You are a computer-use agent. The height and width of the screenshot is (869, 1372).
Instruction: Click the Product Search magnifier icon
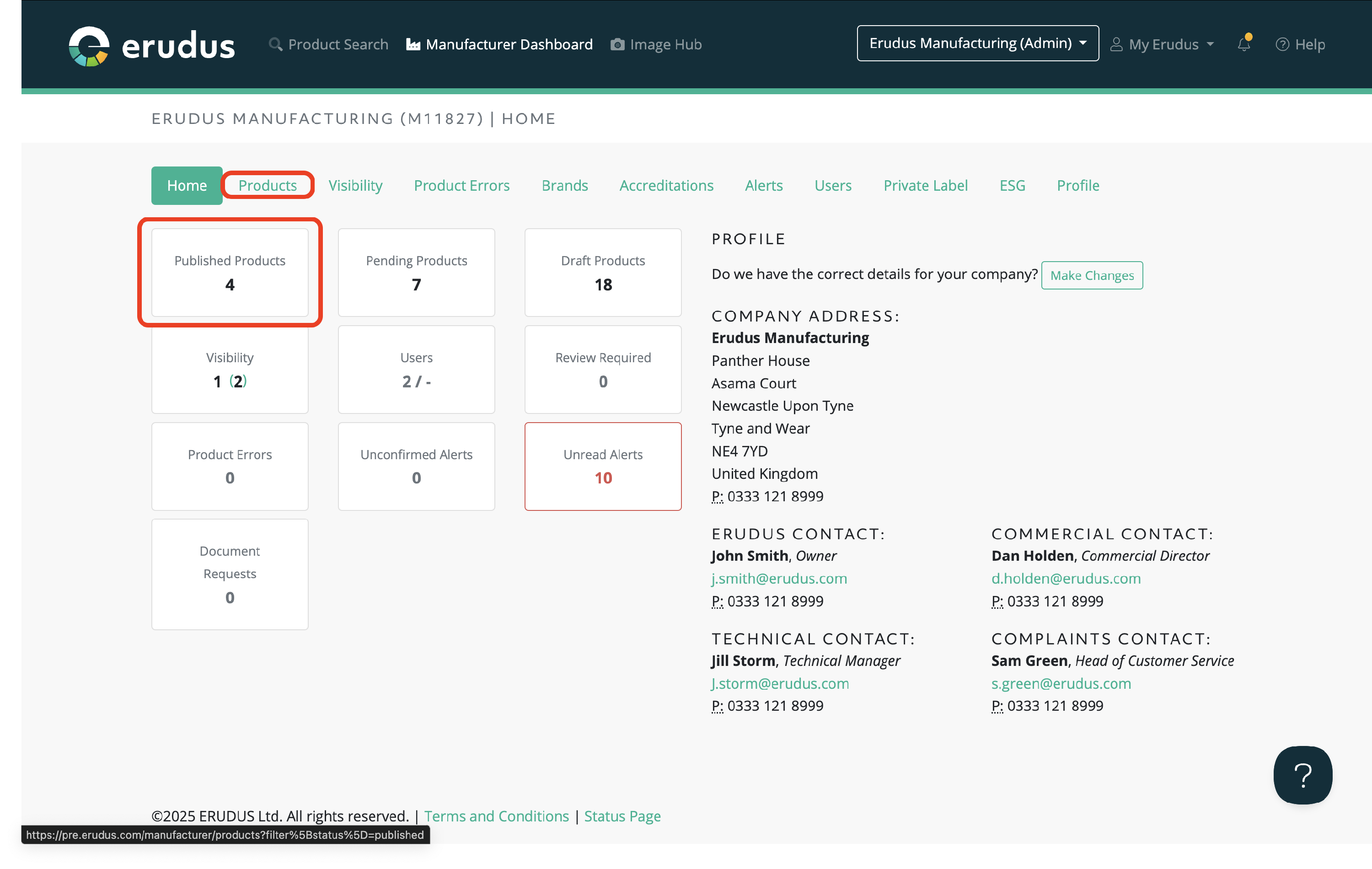275,44
